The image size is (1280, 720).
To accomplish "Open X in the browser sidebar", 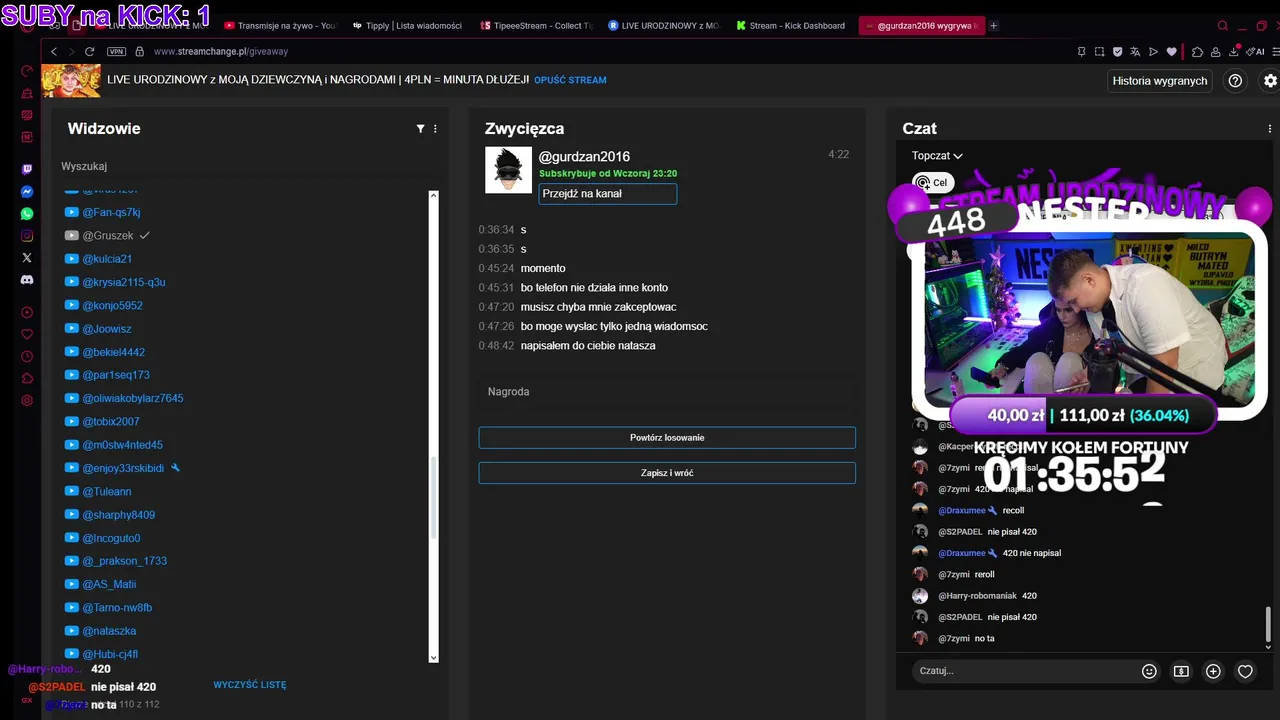I will click(27, 258).
